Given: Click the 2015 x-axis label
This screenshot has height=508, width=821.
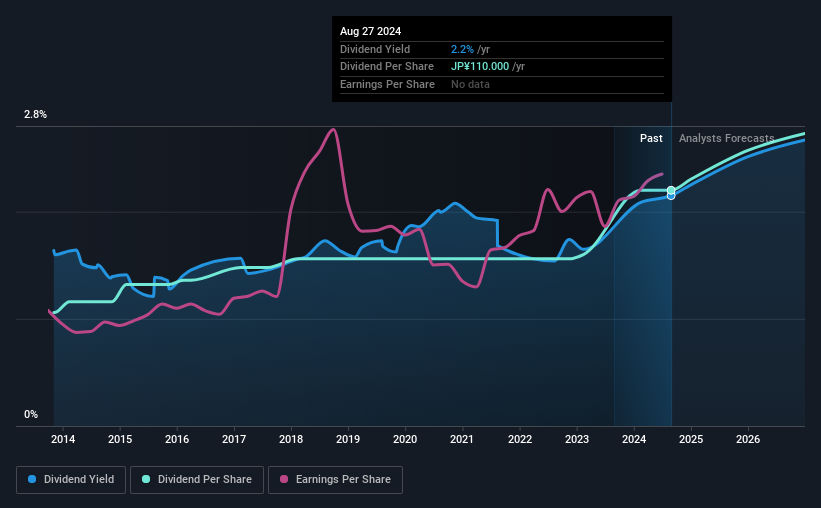Looking at the screenshot, I should (x=120, y=439).
